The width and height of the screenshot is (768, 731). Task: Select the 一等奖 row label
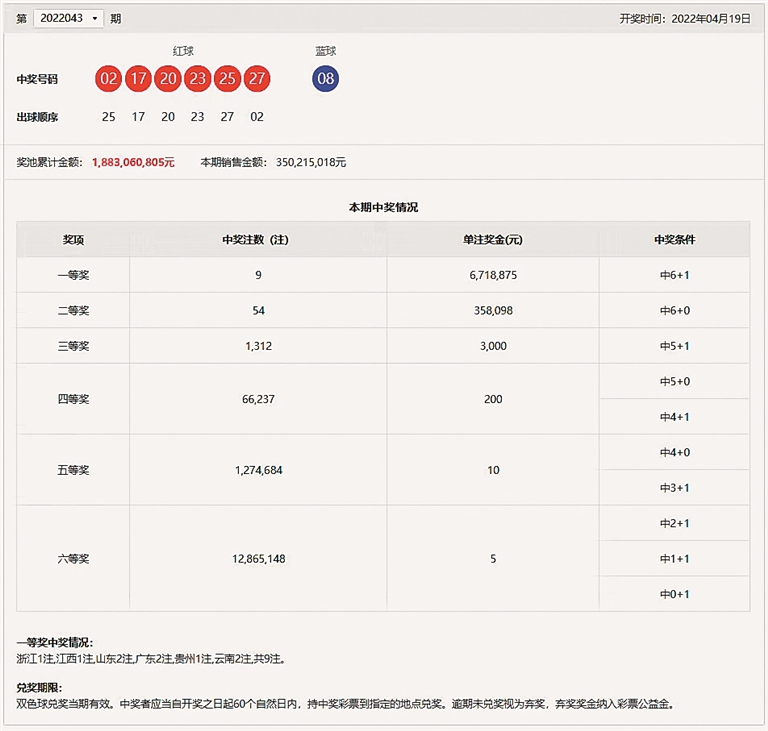coord(73,275)
